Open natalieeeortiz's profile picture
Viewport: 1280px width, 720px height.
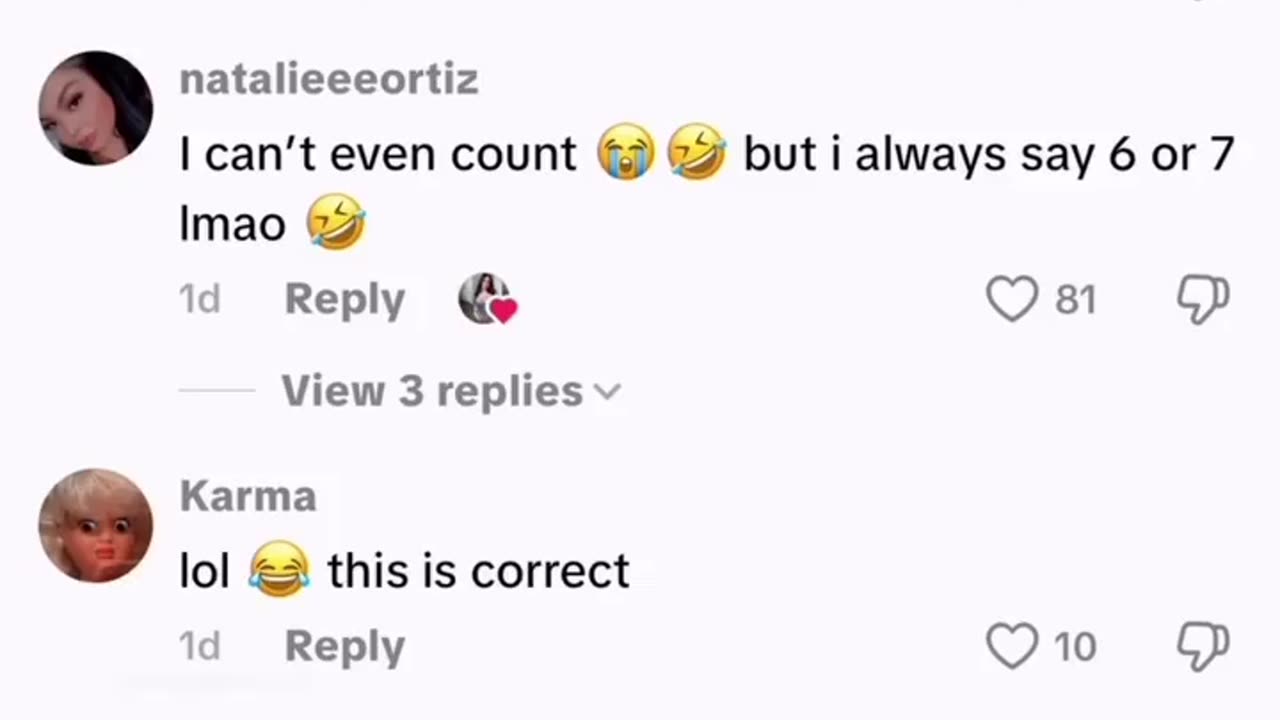96,108
